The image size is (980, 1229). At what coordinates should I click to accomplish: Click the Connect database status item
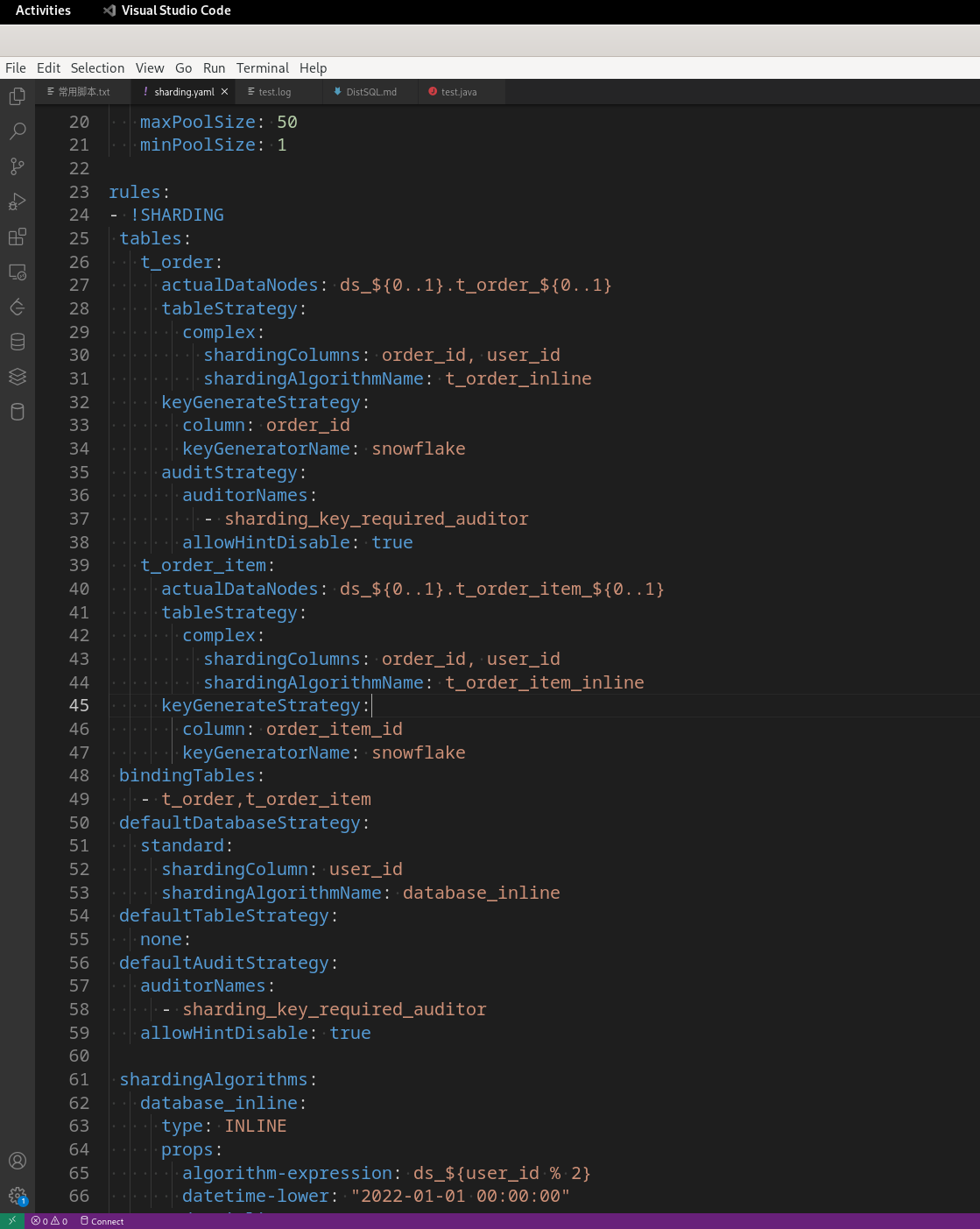click(102, 1221)
